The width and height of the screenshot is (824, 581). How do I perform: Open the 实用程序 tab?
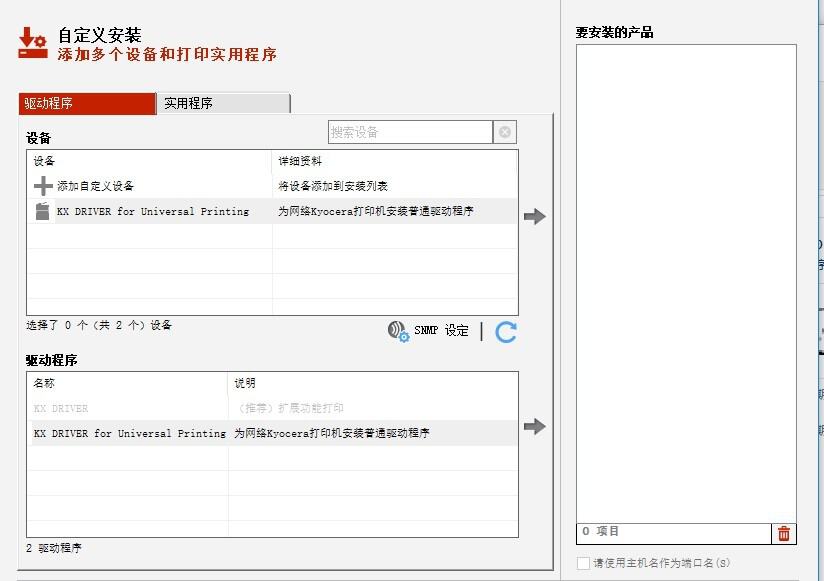pyautogui.click(x=223, y=103)
